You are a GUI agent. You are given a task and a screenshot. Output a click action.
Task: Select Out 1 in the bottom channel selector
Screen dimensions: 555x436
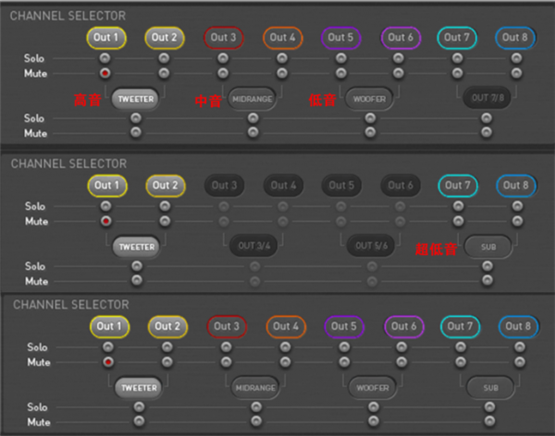(109, 326)
